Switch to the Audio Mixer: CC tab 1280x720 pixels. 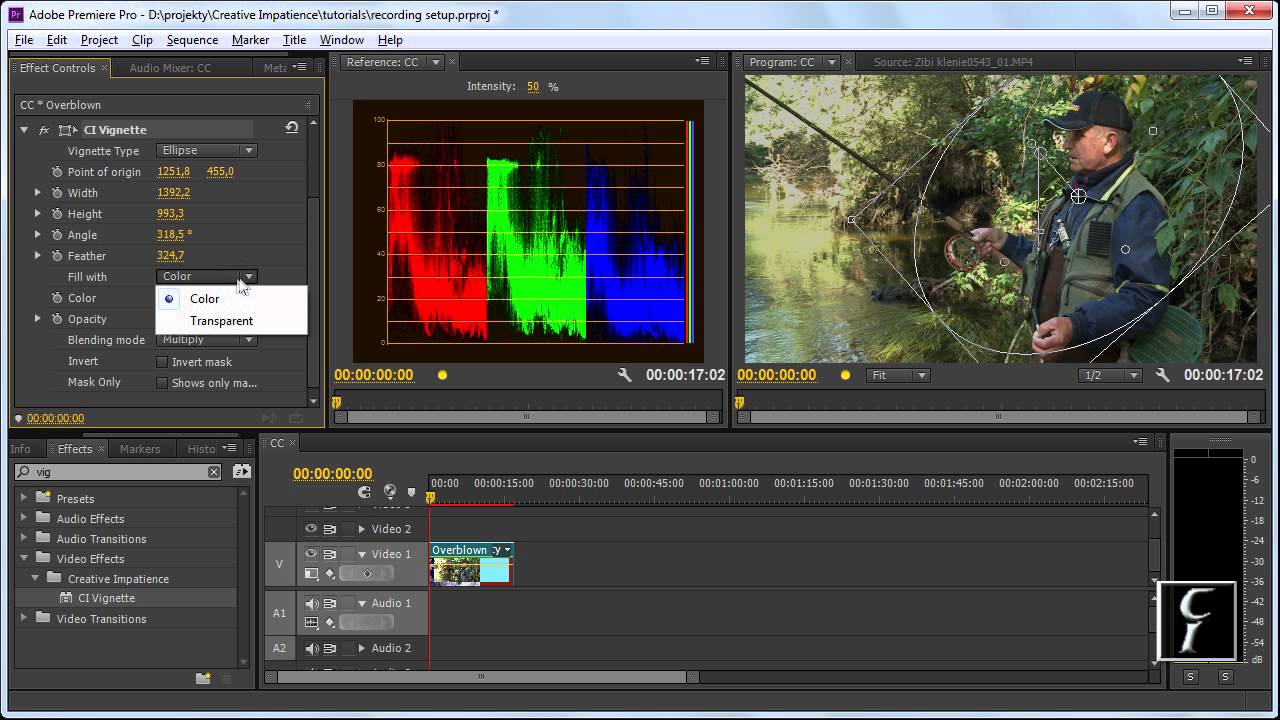(x=170, y=68)
